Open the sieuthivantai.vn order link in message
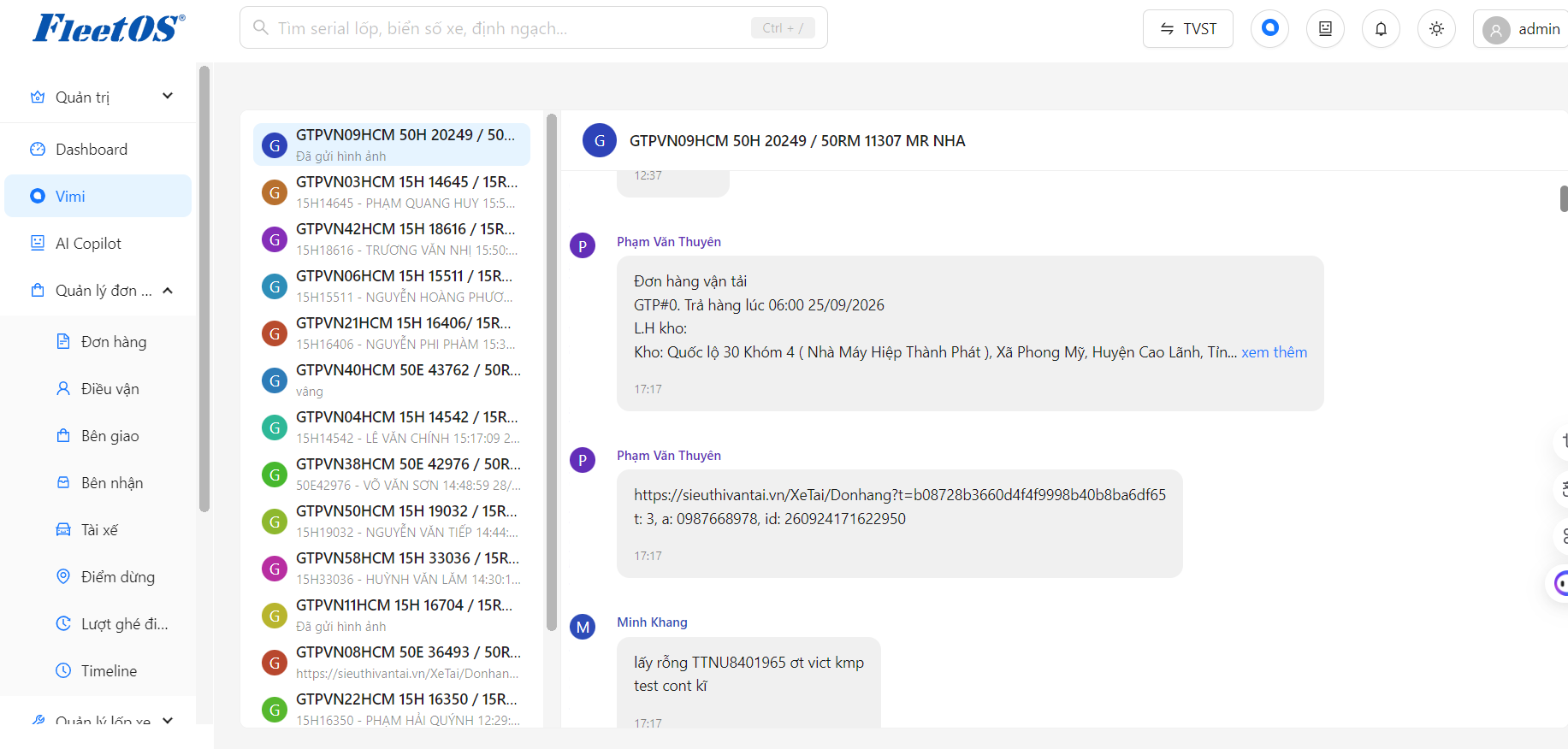Viewport: 1568px width, 749px height. (x=900, y=494)
